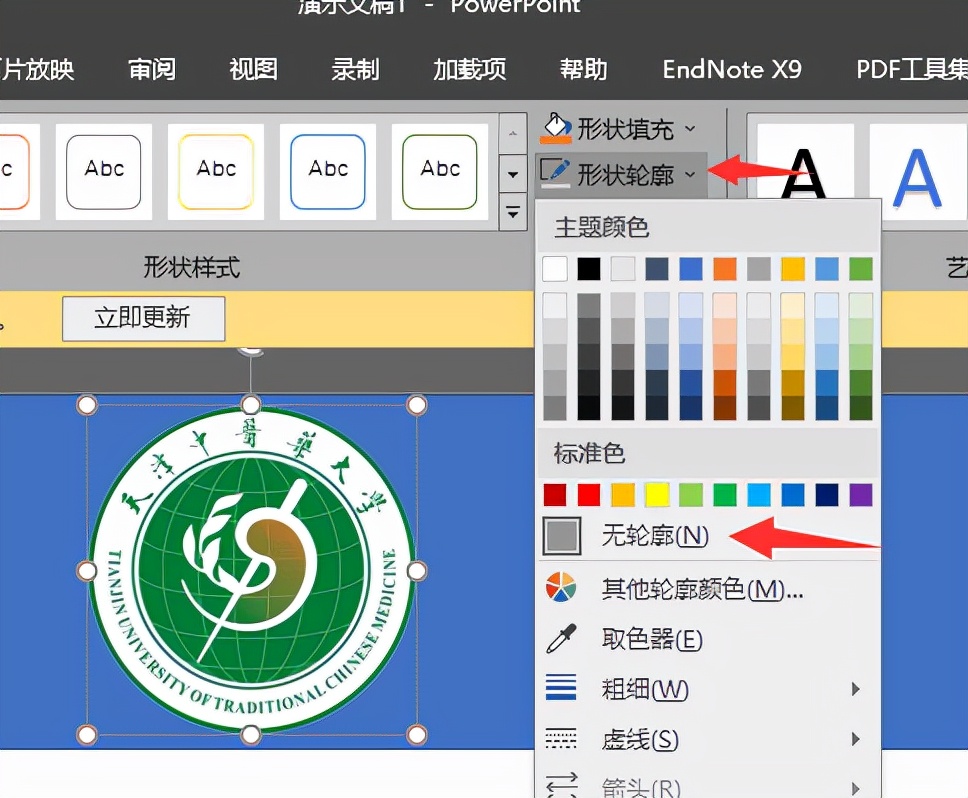
Task: Click the Shape Fill paint bucket icon
Action: [556, 128]
